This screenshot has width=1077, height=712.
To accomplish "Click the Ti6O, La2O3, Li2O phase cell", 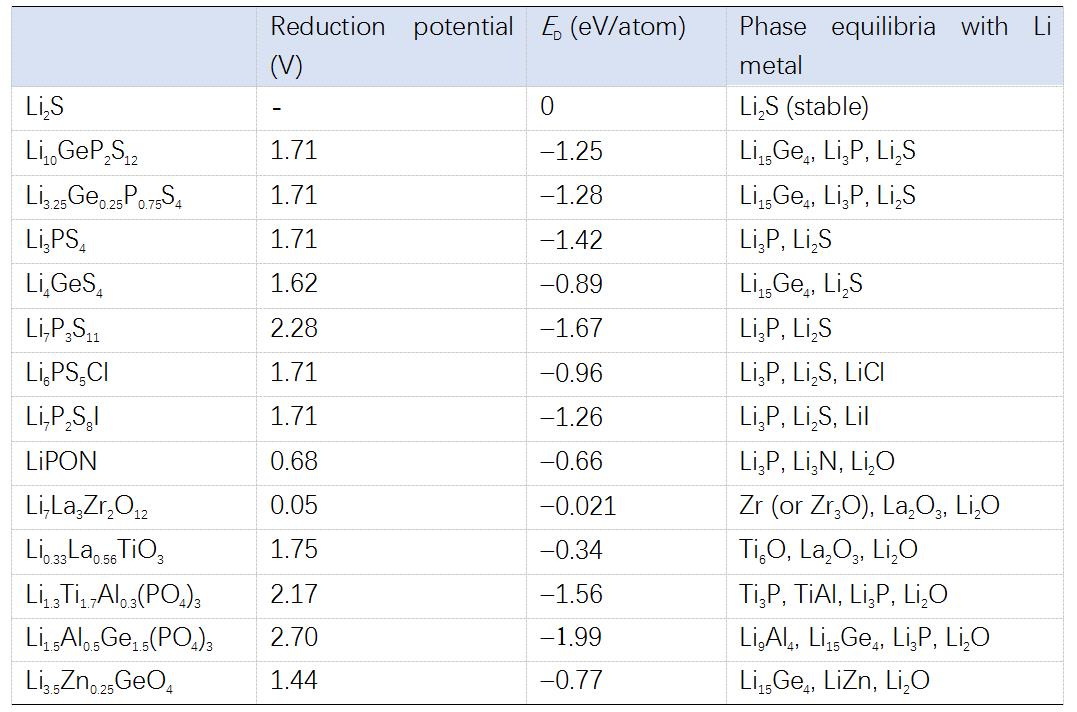I will click(x=828, y=550).
